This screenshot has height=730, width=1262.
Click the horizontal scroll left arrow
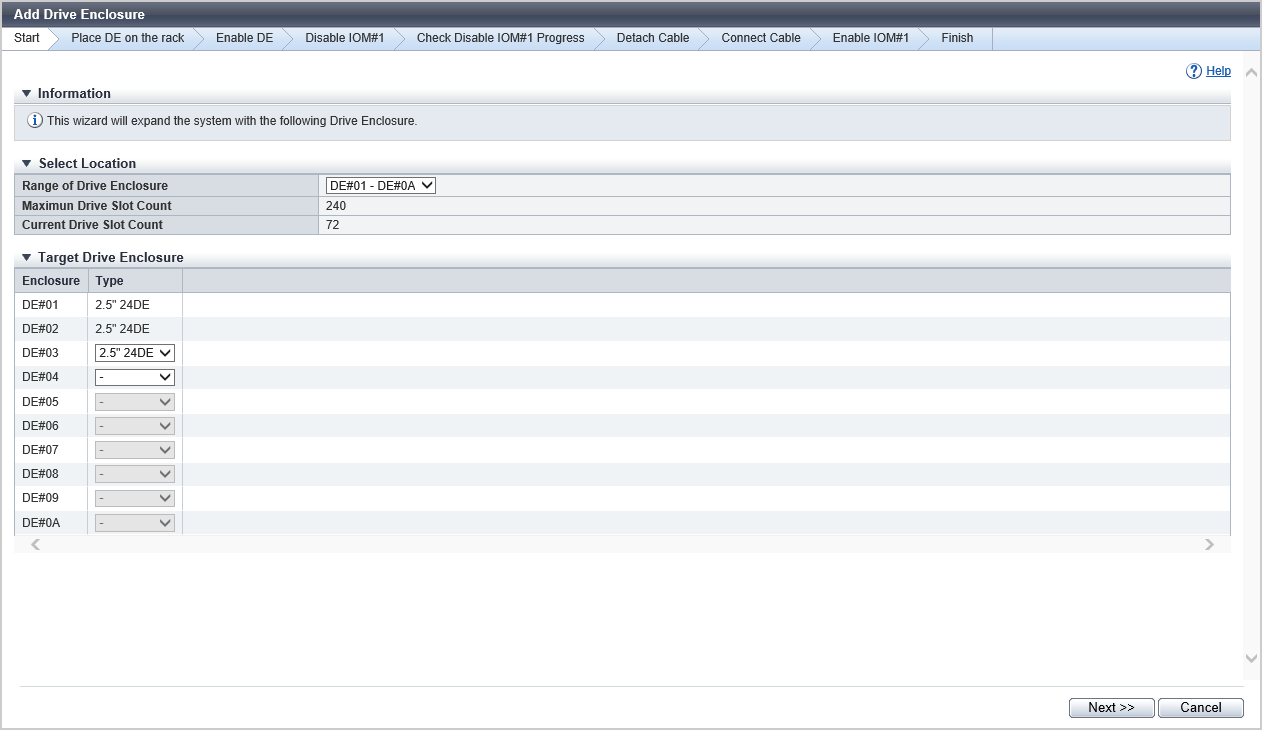click(x=36, y=545)
